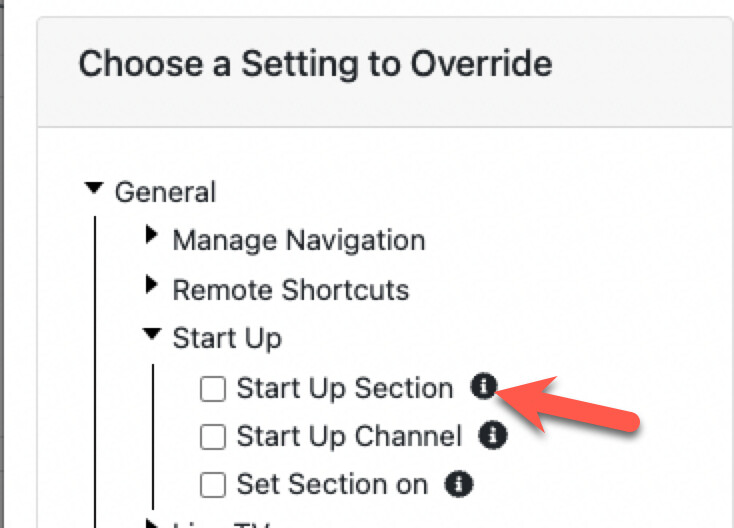Click the Start Up group label
Screen dimensions: 734x528
[x=227, y=338]
